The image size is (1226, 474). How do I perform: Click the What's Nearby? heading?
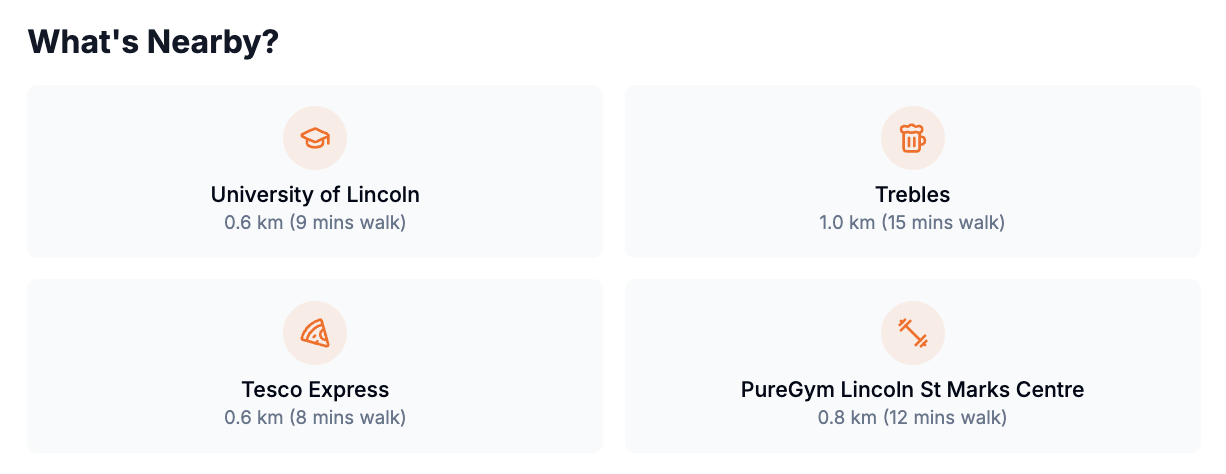click(x=153, y=42)
